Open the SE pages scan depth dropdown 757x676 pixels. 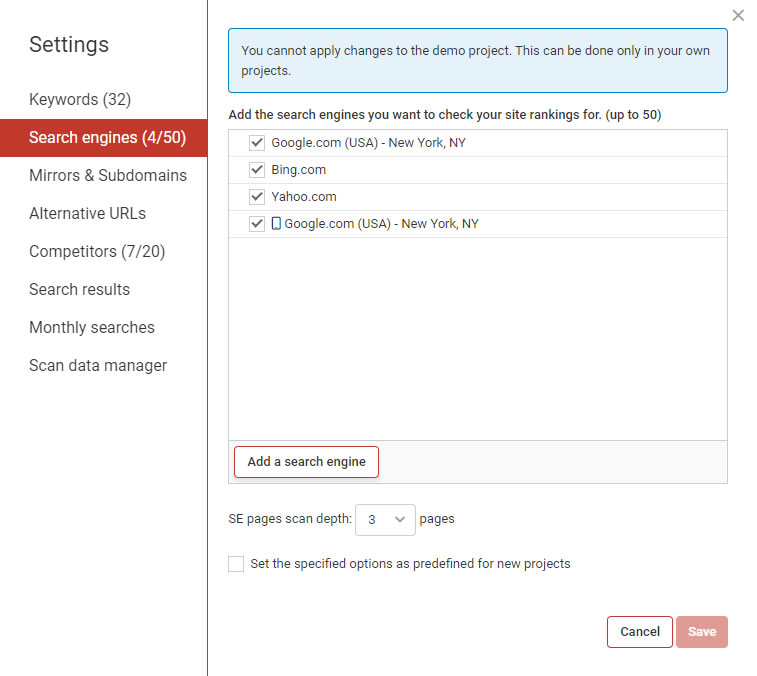coord(385,520)
